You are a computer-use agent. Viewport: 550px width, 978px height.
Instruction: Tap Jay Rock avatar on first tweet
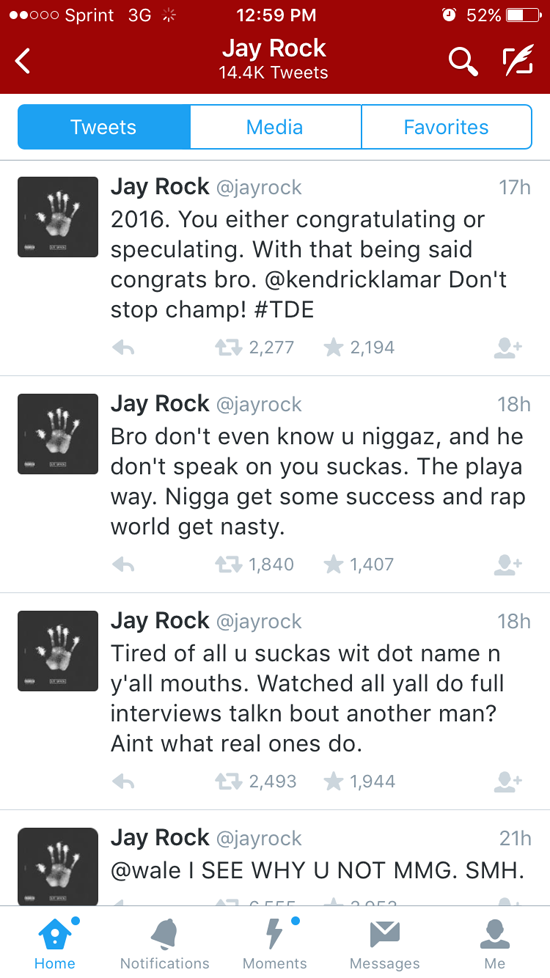click(x=58, y=217)
